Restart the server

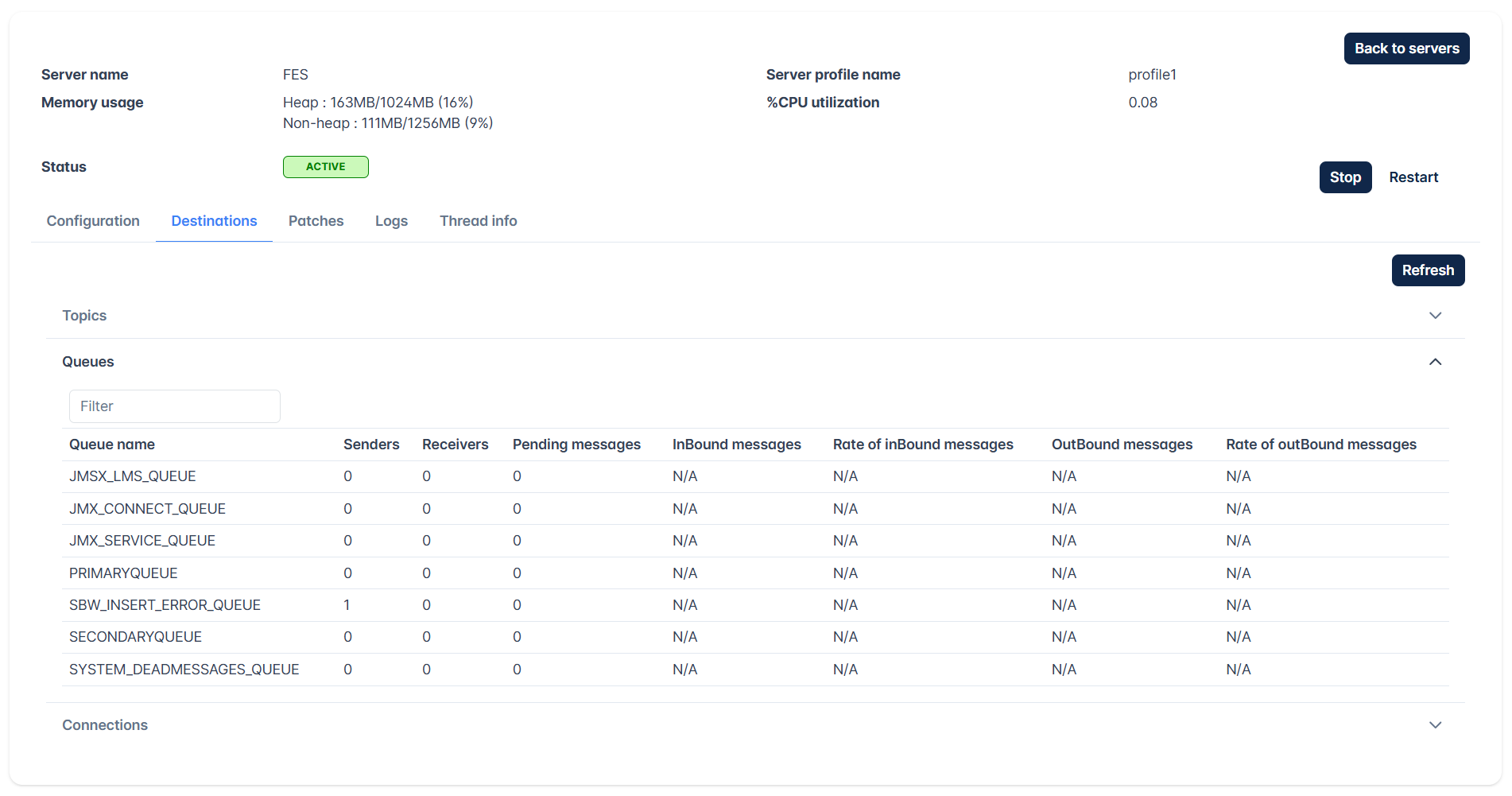[x=1413, y=177]
